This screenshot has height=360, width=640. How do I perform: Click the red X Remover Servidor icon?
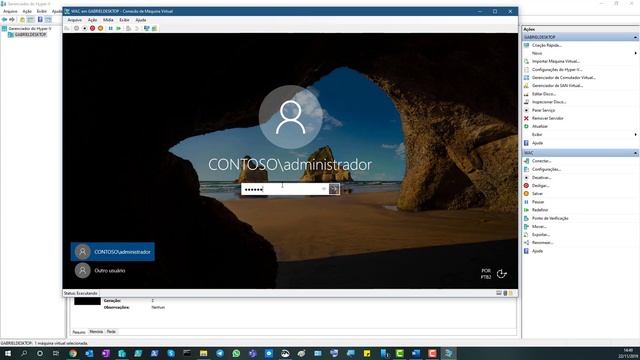526,118
